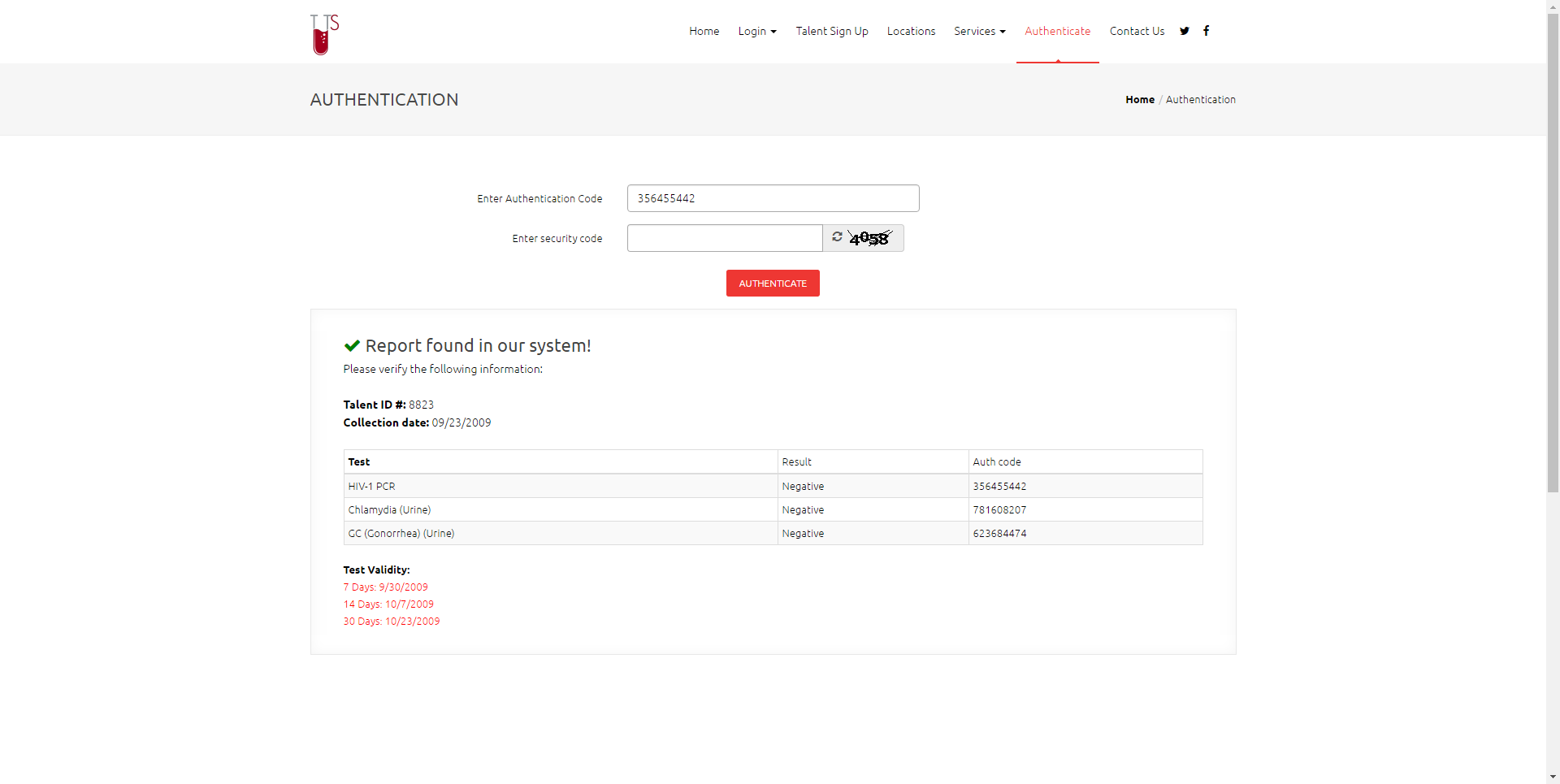Click the scrollbar up arrow
The image size is (1560, 784).
[x=1553, y=6]
